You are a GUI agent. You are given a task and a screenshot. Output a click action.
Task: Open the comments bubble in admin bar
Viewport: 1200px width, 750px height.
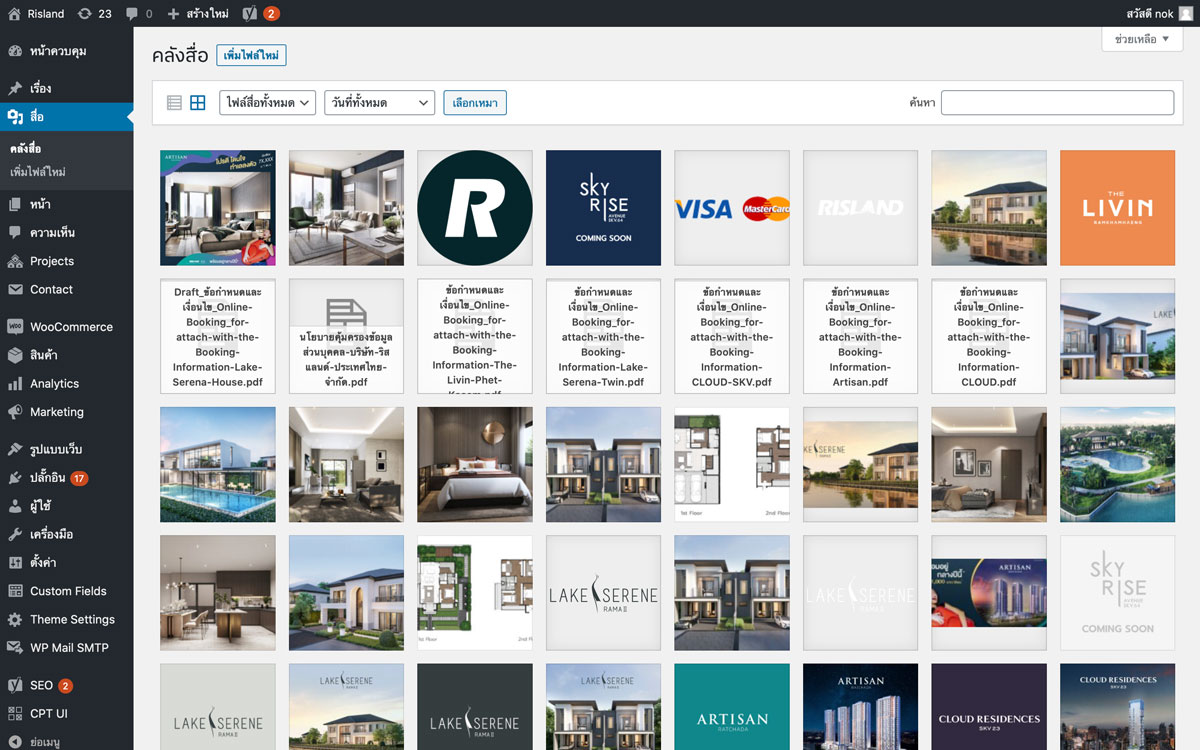pos(139,14)
